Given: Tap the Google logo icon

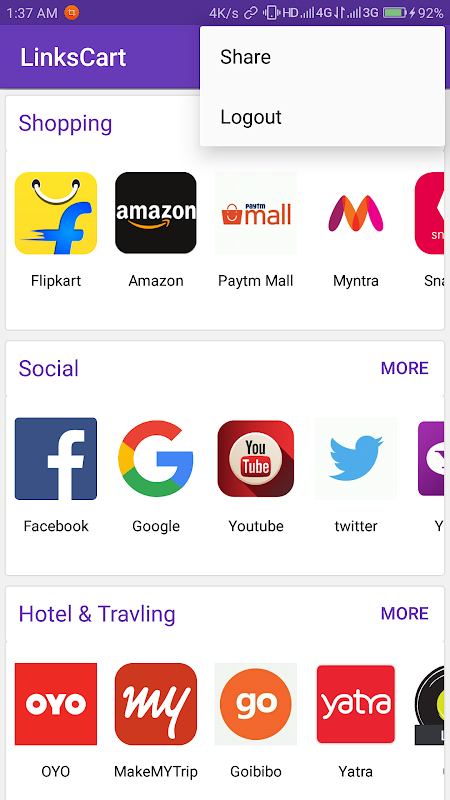Looking at the screenshot, I should click(156, 459).
